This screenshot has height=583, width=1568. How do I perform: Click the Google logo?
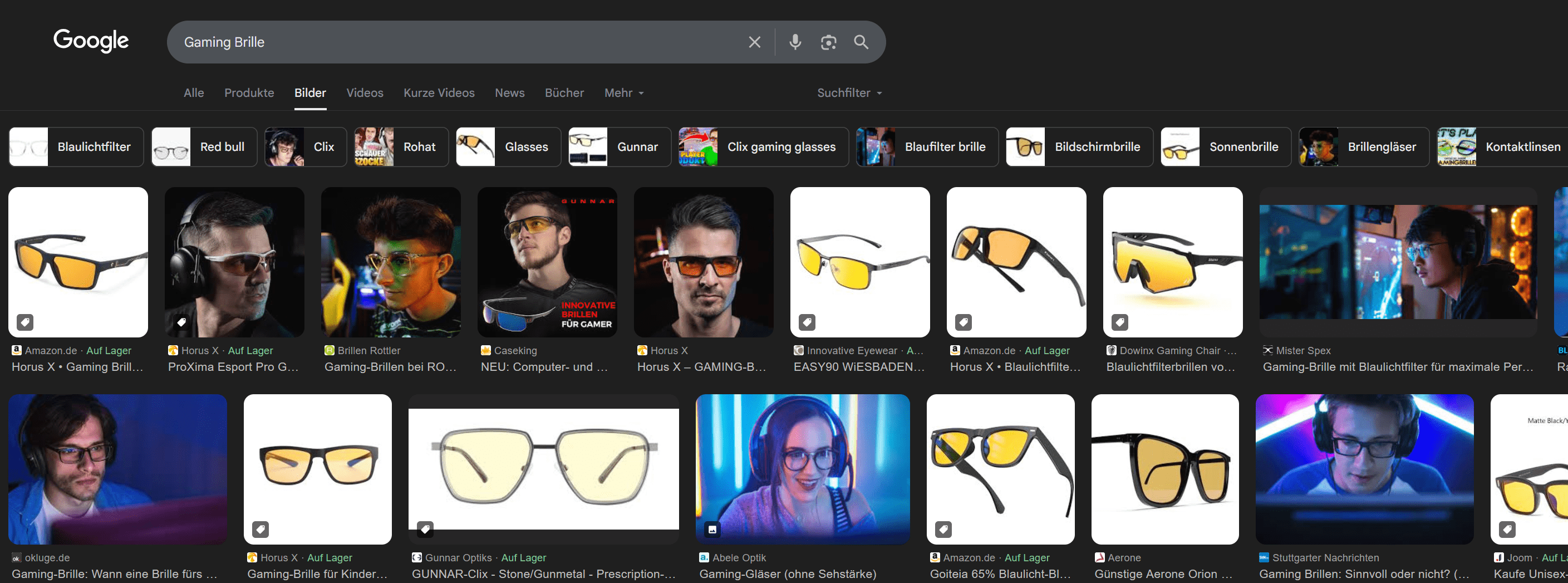[91, 41]
